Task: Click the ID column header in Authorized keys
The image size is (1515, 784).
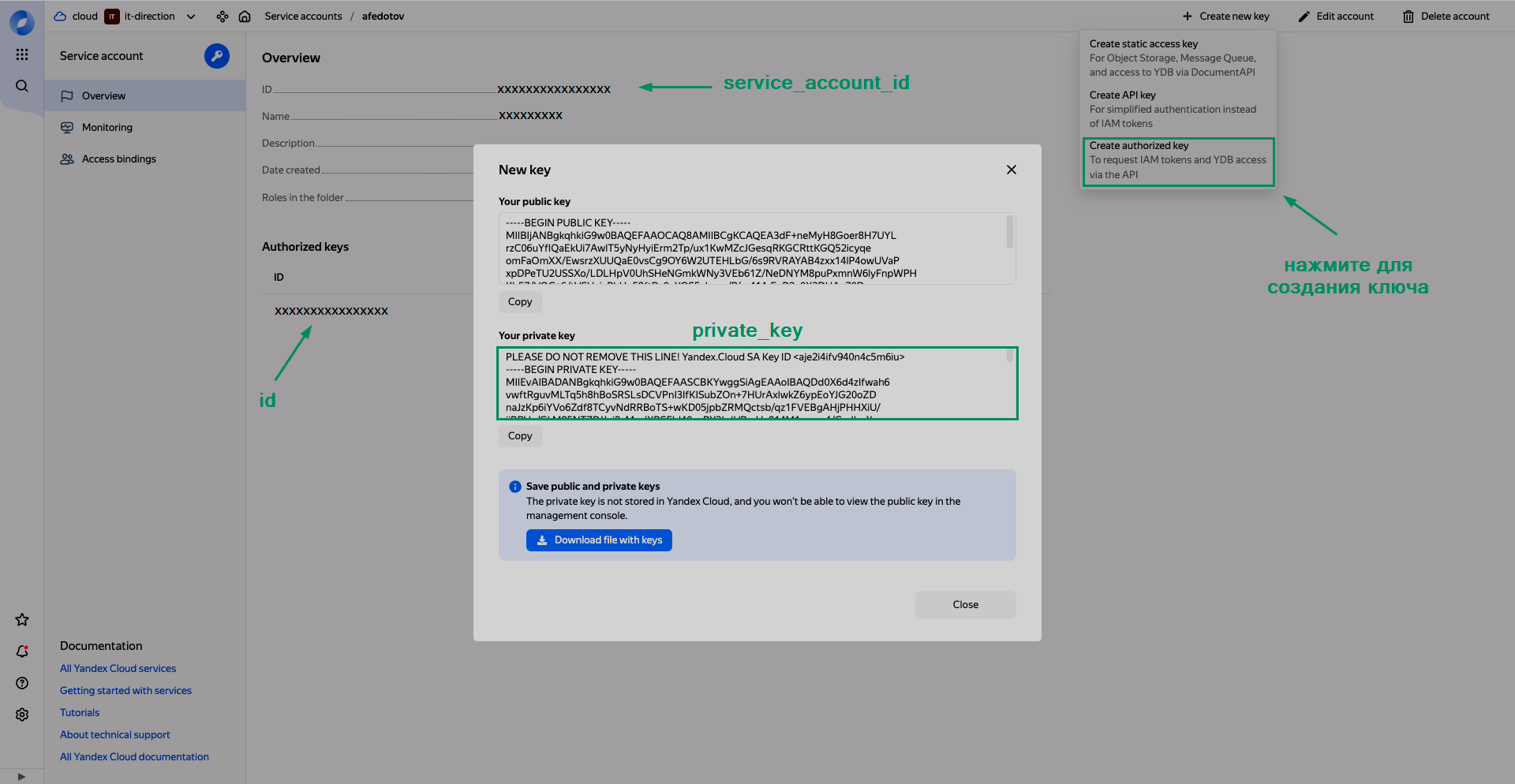Action: click(279, 277)
